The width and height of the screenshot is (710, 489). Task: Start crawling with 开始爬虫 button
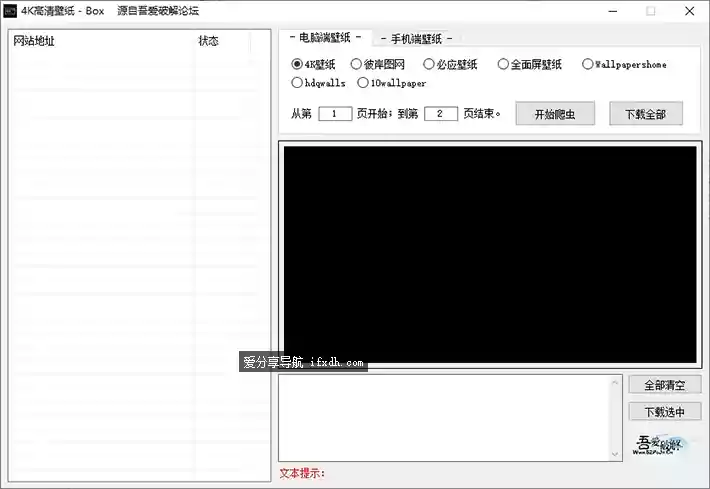tap(555, 114)
